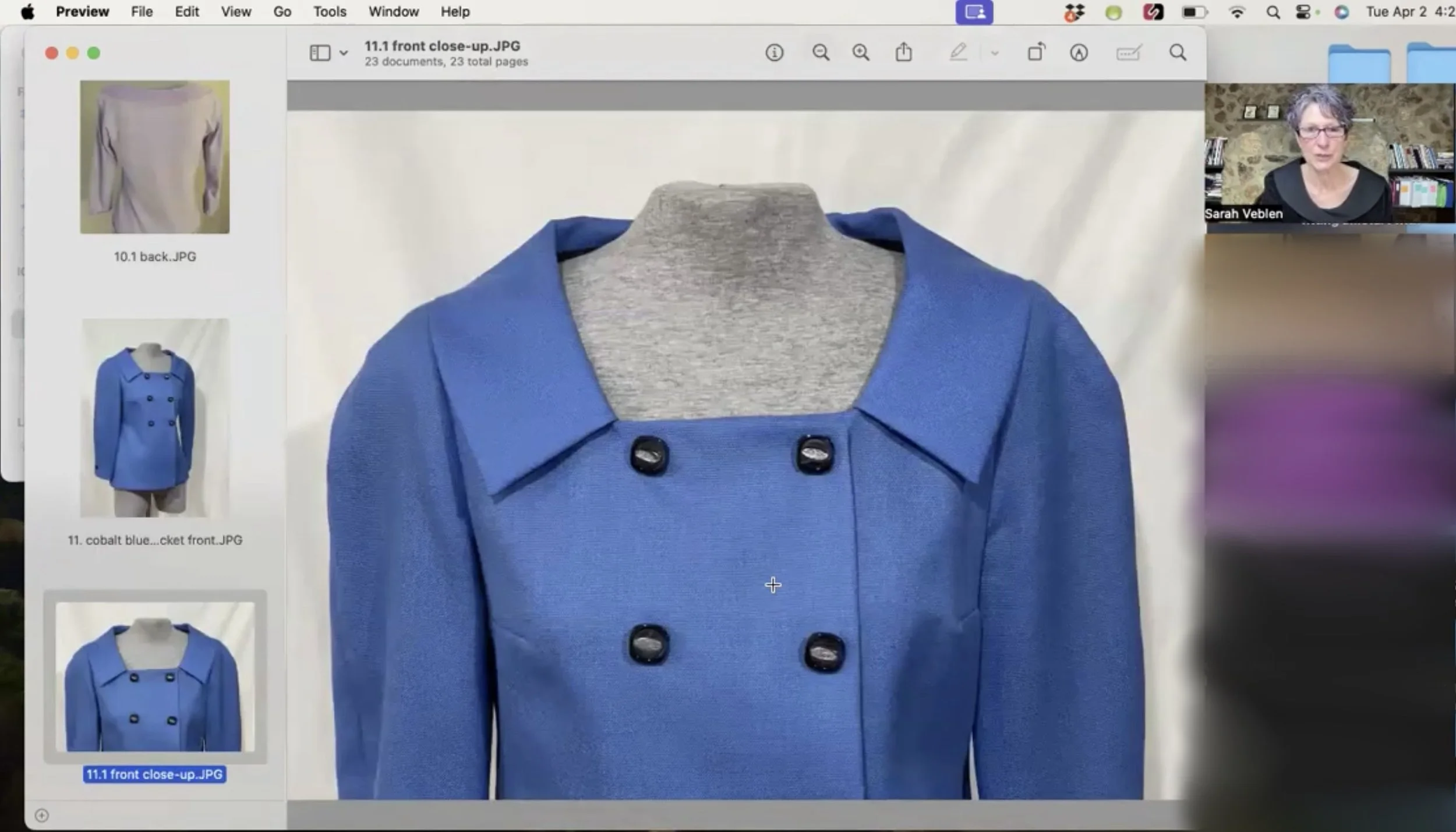1456x832 pixels.
Task: Click the toolbar Search magnifier
Action: (1178, 53)
